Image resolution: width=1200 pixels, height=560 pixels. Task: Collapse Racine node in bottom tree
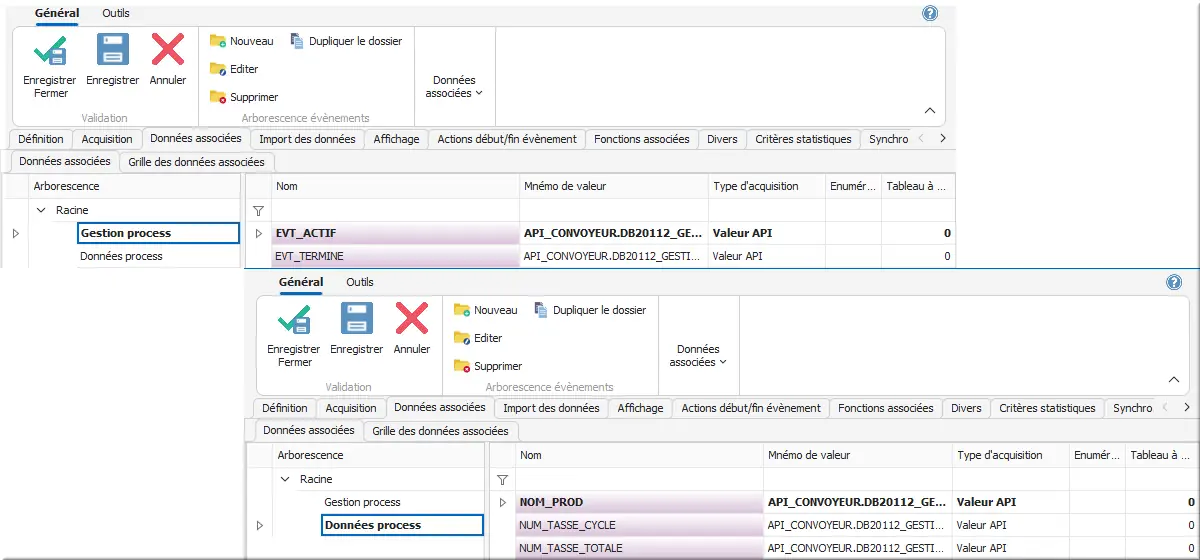tap(285, 479)
